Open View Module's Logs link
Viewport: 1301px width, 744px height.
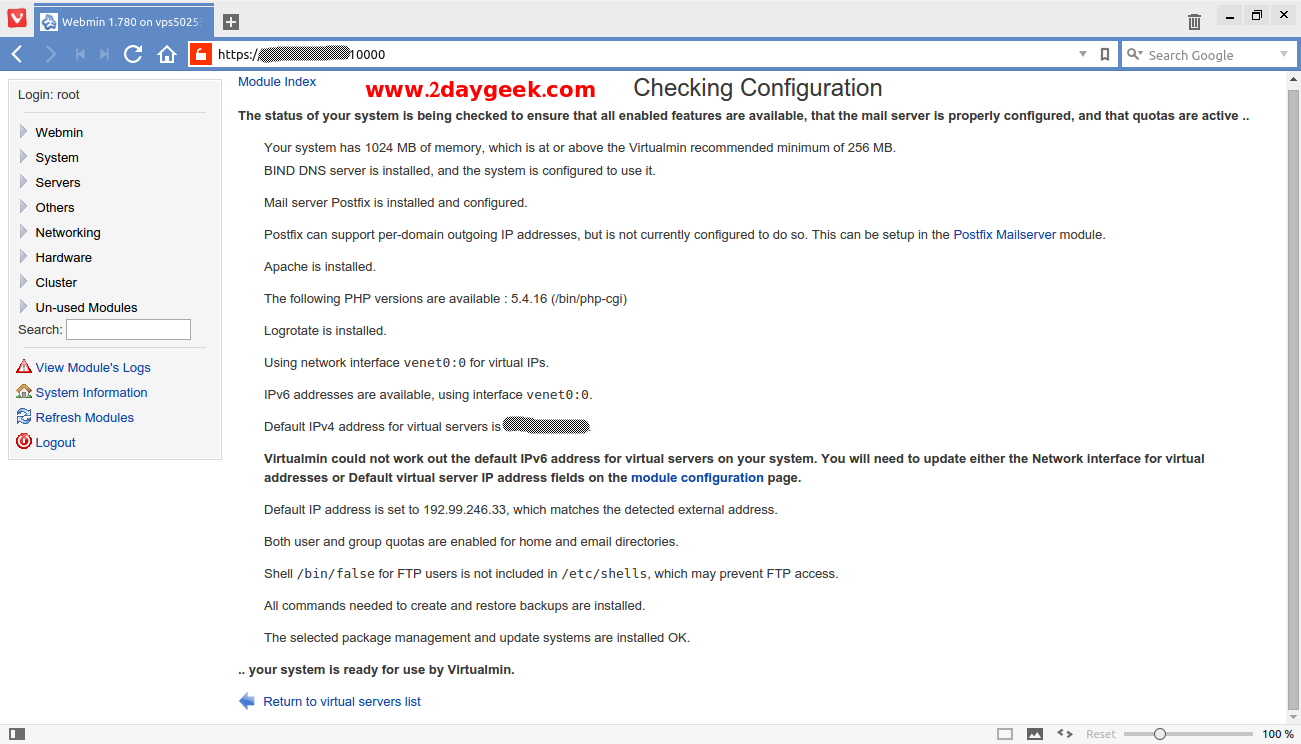[93, 367]
